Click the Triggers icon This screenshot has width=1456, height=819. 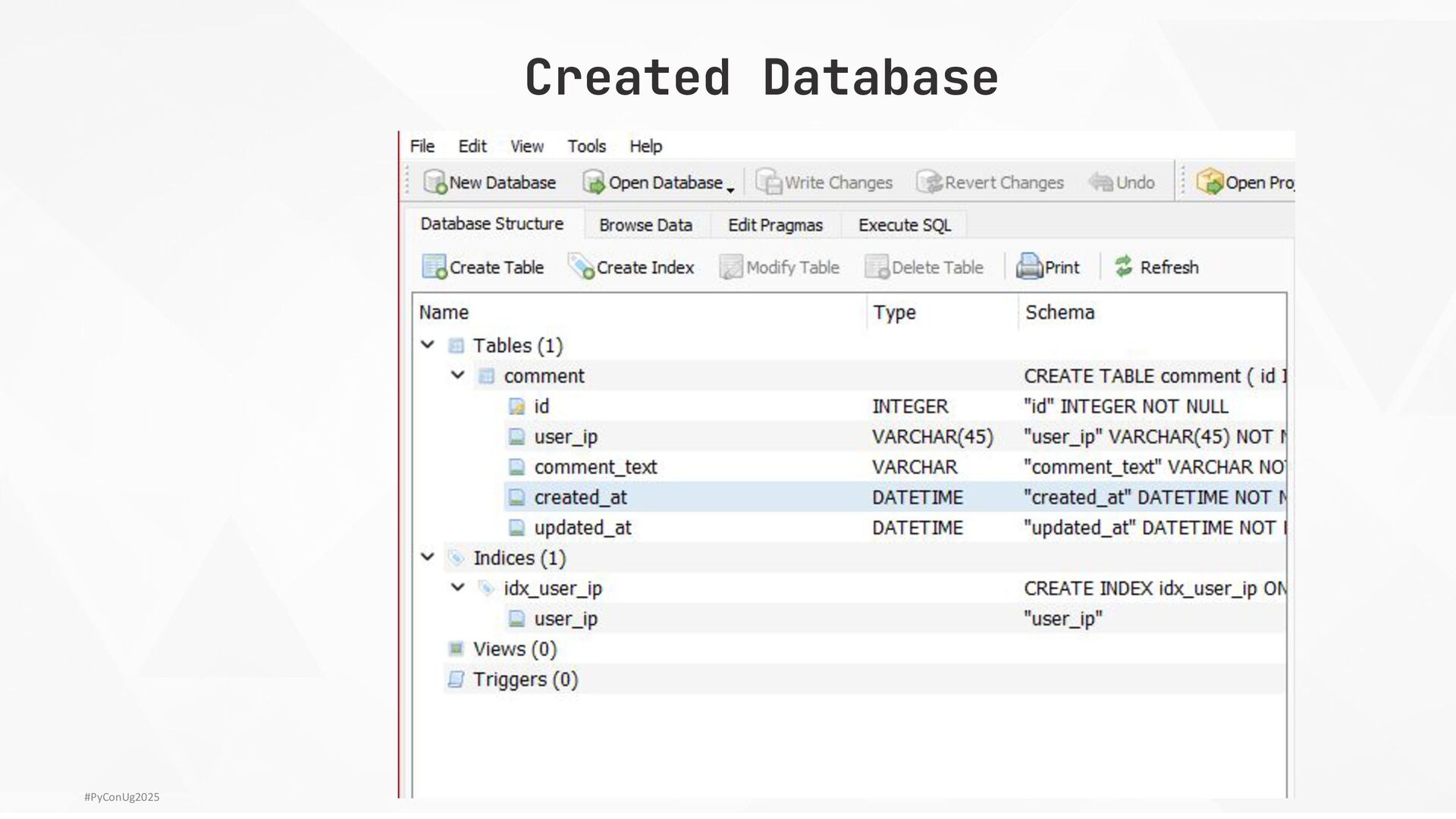[456, 679]
